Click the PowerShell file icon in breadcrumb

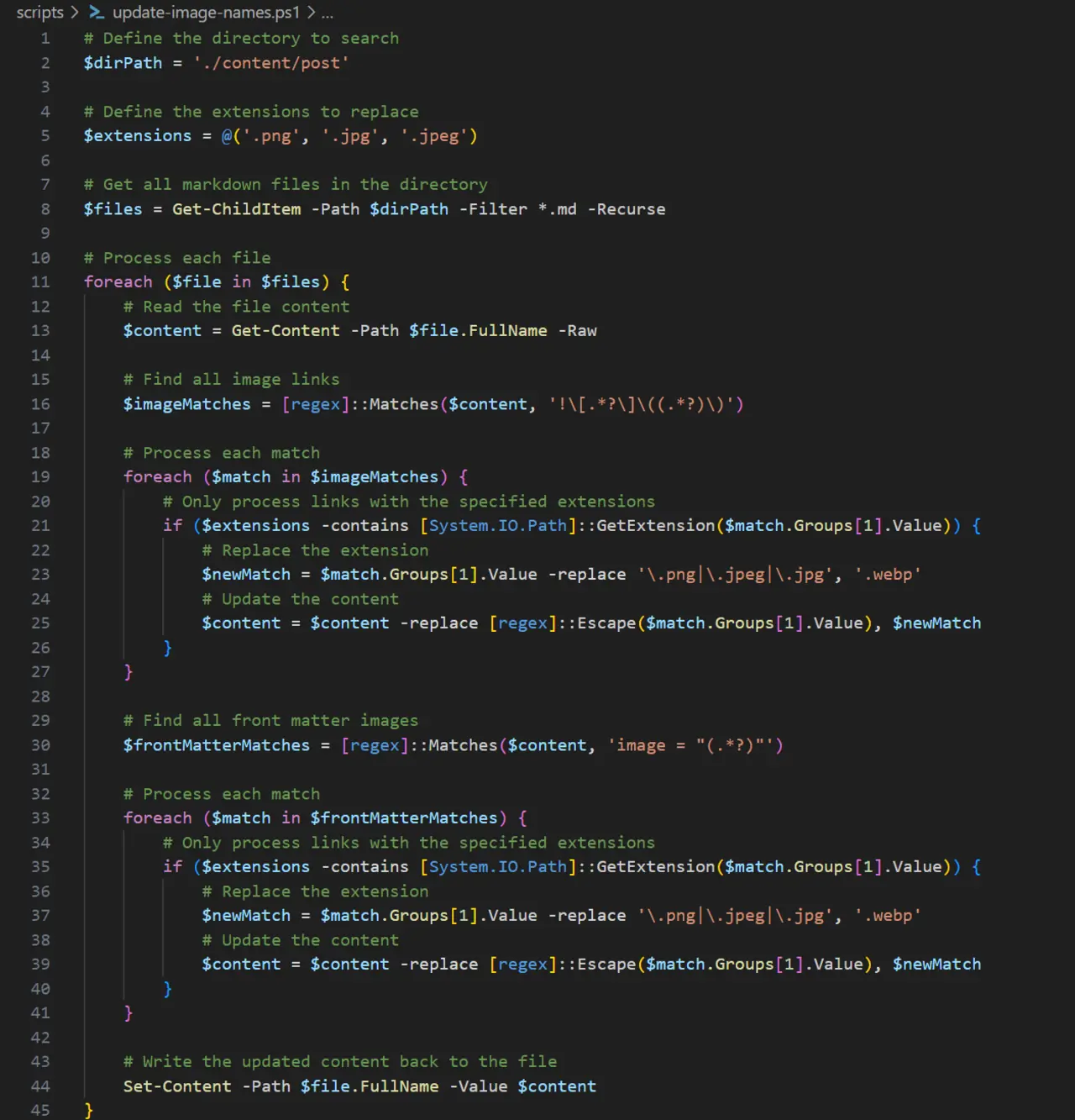pyautogui.click(x=97, y=13)
